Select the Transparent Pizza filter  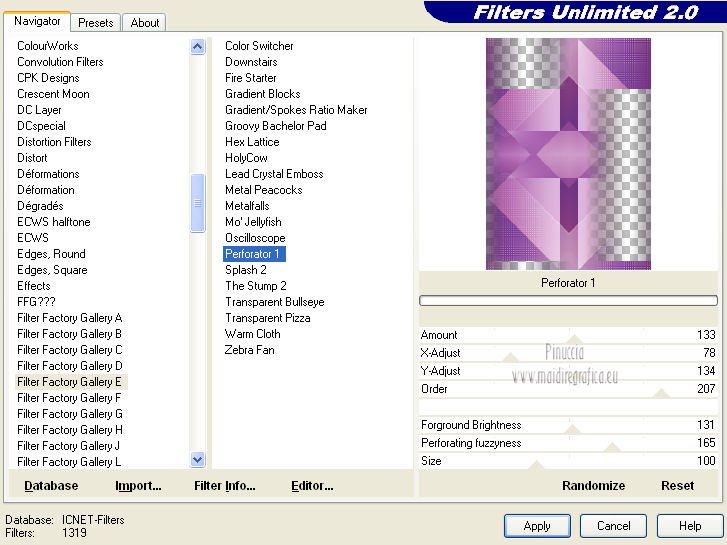point(268,318)
